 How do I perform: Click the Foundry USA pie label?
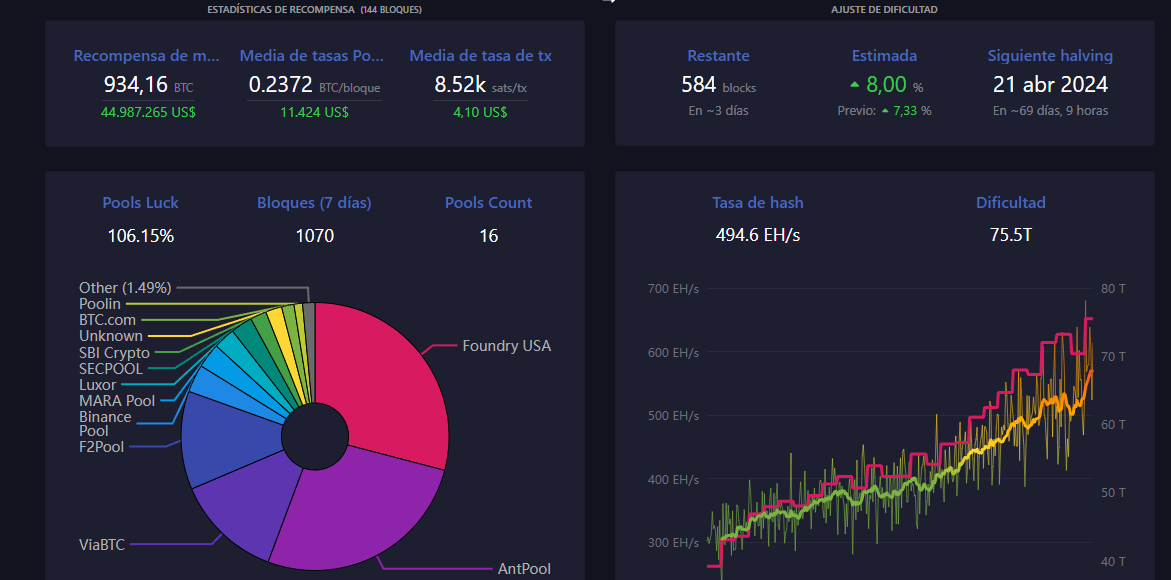click(506, 346)
